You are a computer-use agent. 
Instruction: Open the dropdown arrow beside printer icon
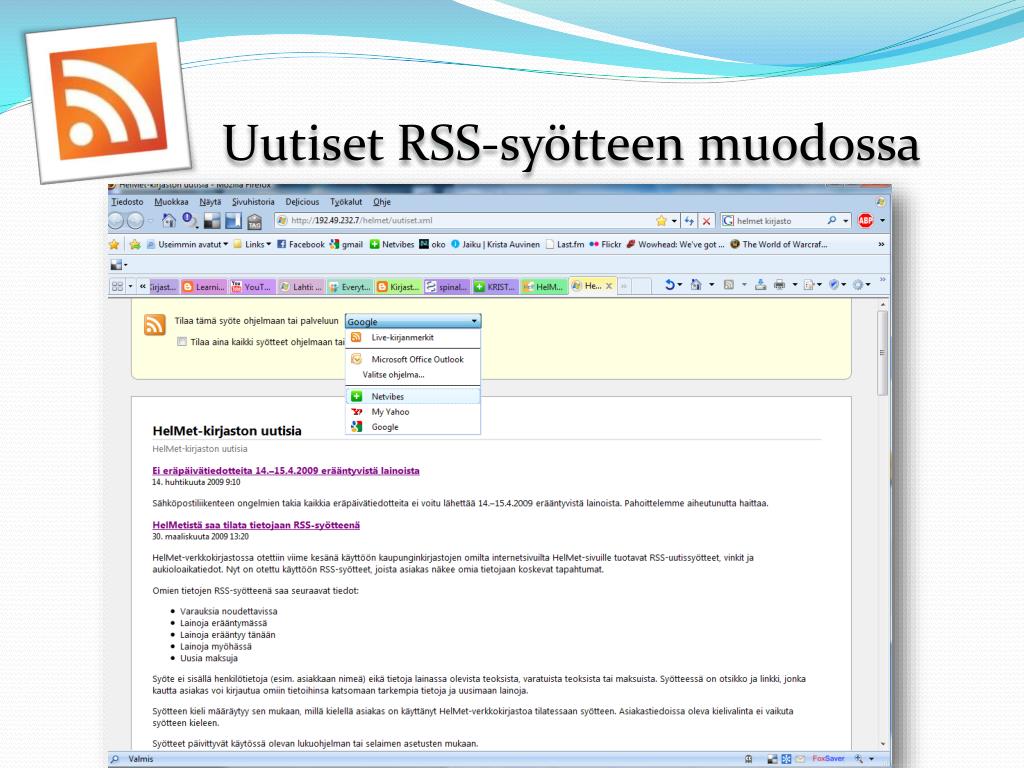pos(795,285)
